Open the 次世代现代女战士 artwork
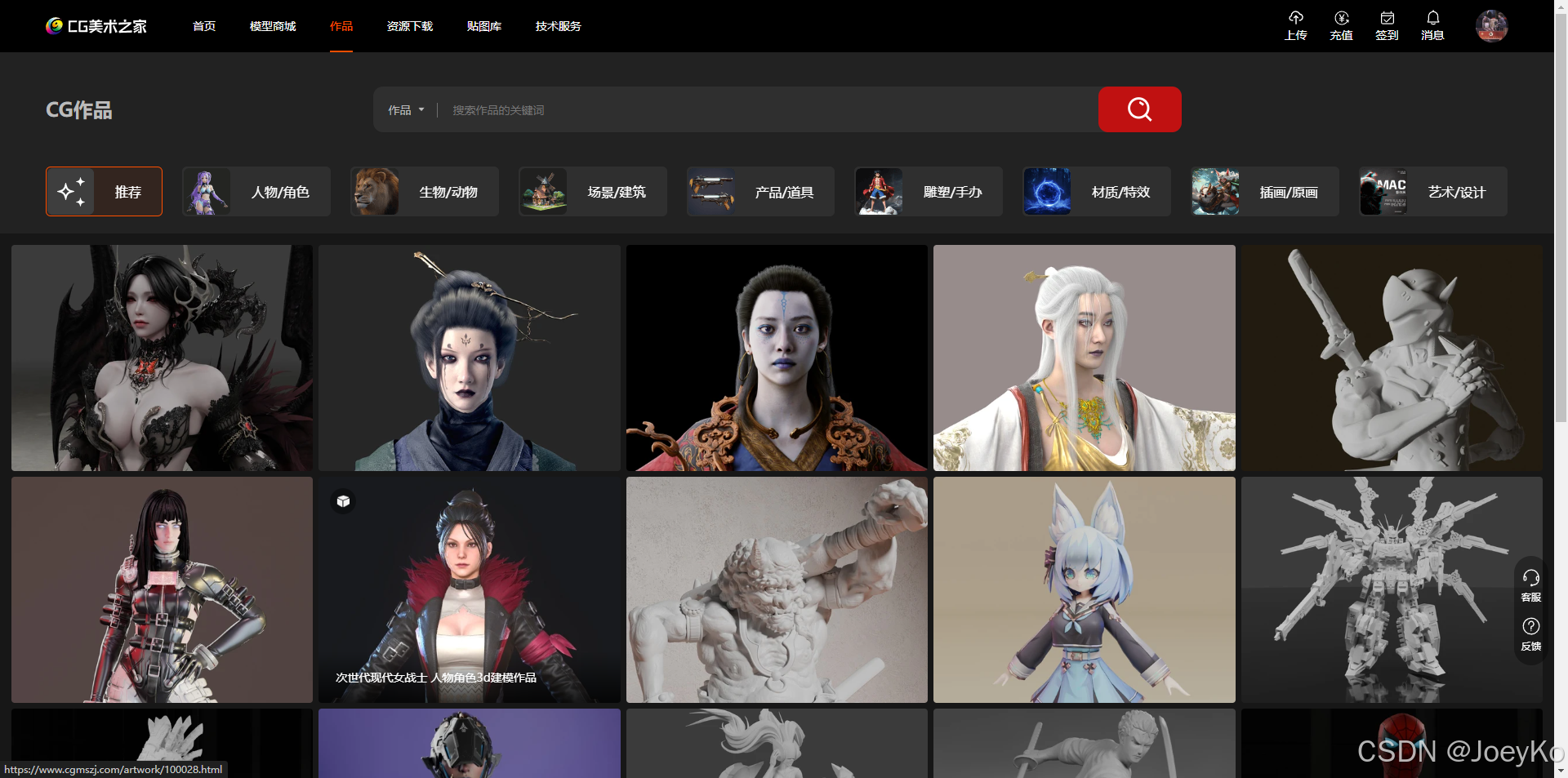 470,589
